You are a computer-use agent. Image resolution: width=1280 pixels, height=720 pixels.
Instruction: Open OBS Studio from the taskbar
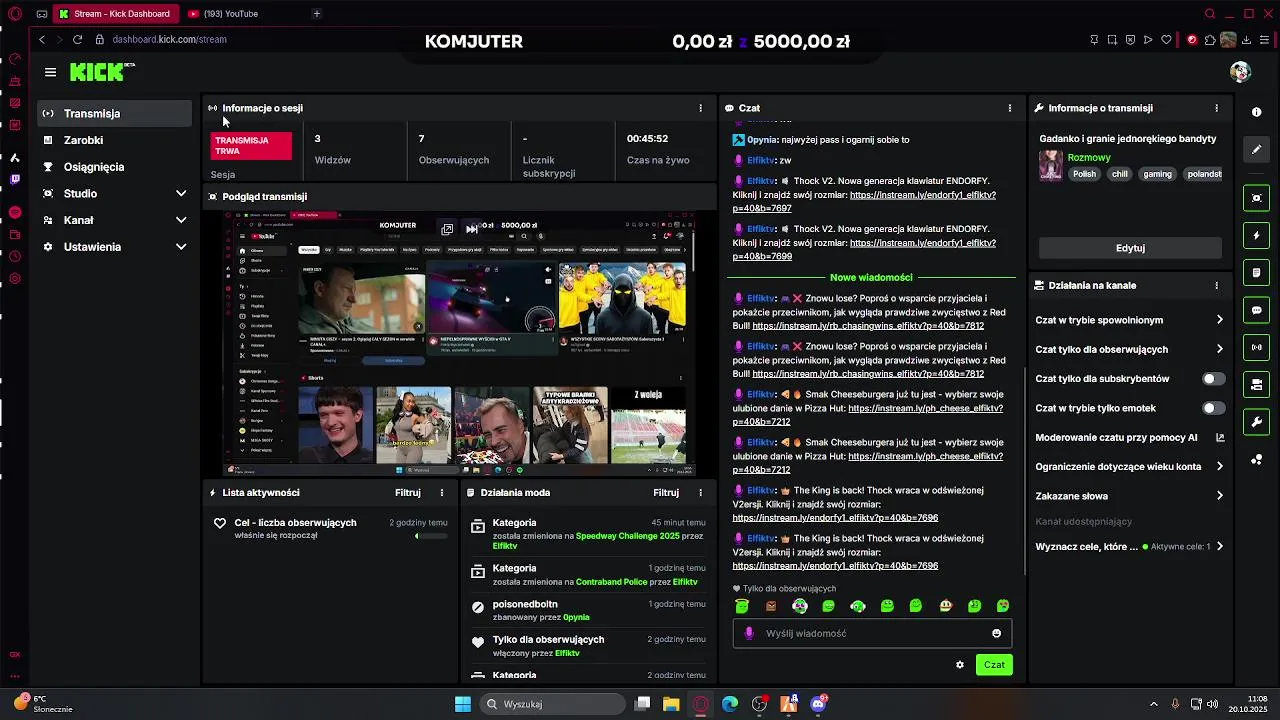pos(759,704)
